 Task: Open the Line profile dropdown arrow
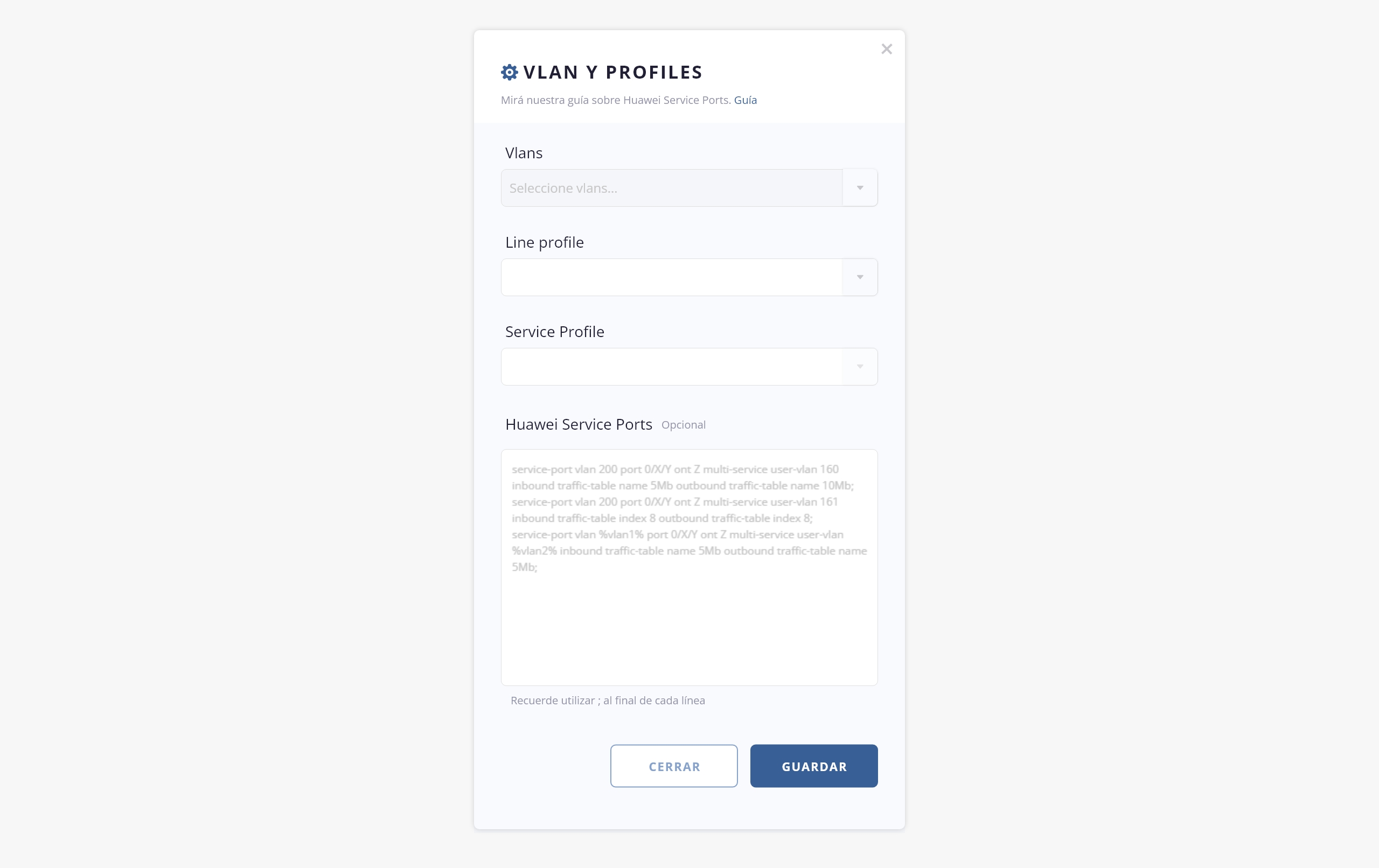coord(860,277)
